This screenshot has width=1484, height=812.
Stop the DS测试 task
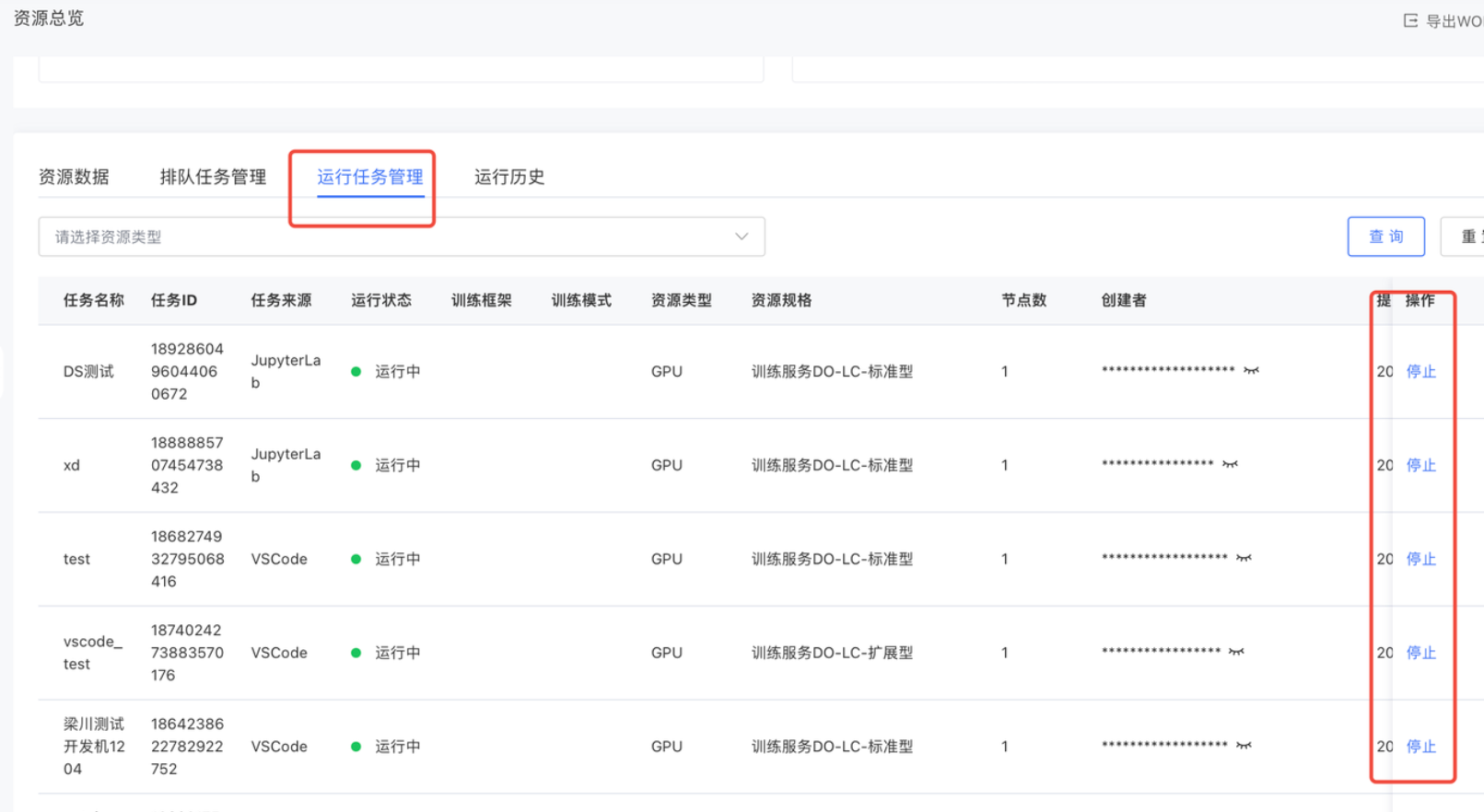click(1420, 372)
